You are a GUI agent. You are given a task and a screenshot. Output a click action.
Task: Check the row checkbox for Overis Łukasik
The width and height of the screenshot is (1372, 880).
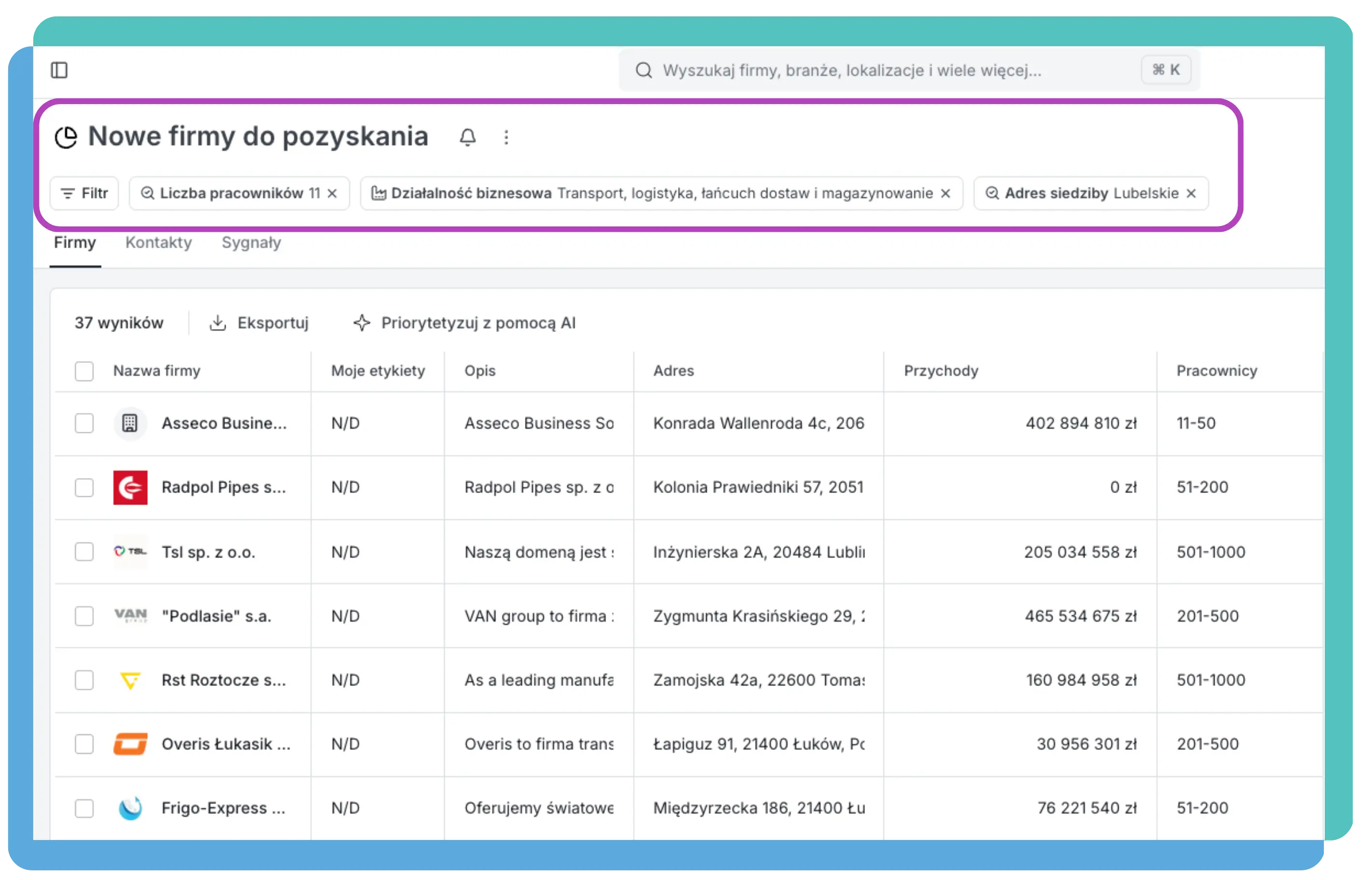point(83,744)
